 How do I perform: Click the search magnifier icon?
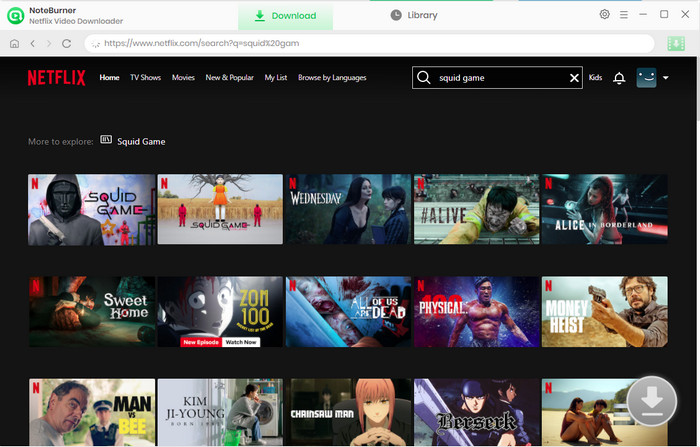[424, 78]
